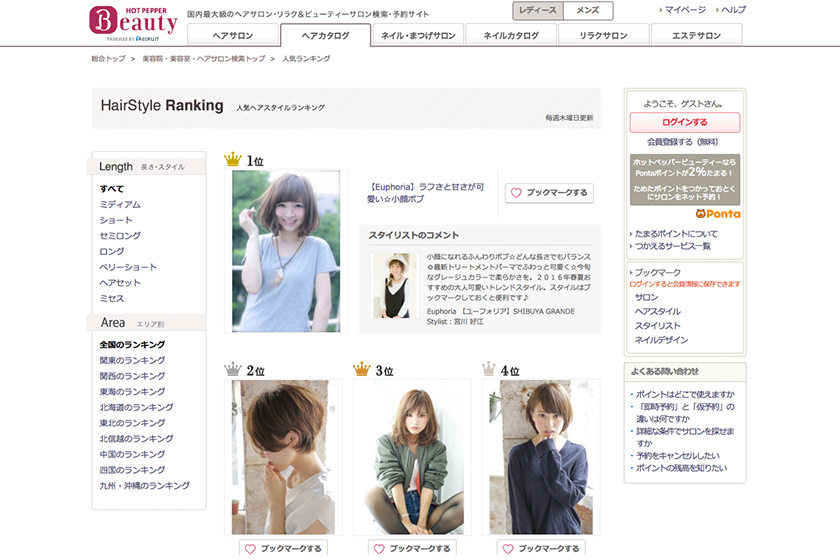Click the bronze crown icon beside 3位

(362, 369)
